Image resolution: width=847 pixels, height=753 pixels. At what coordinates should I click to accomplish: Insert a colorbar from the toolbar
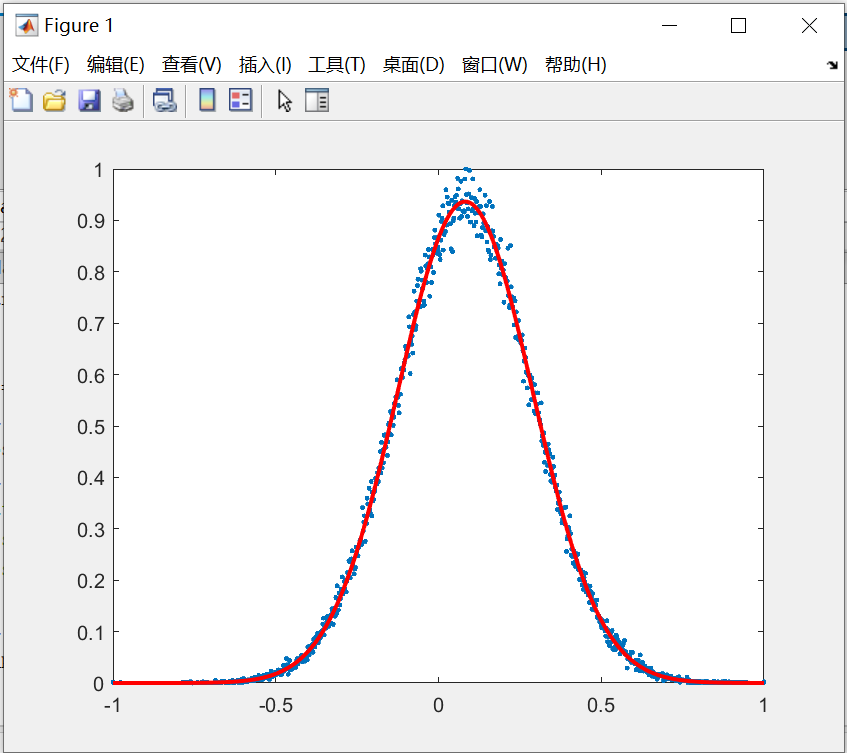click(207, 100)
